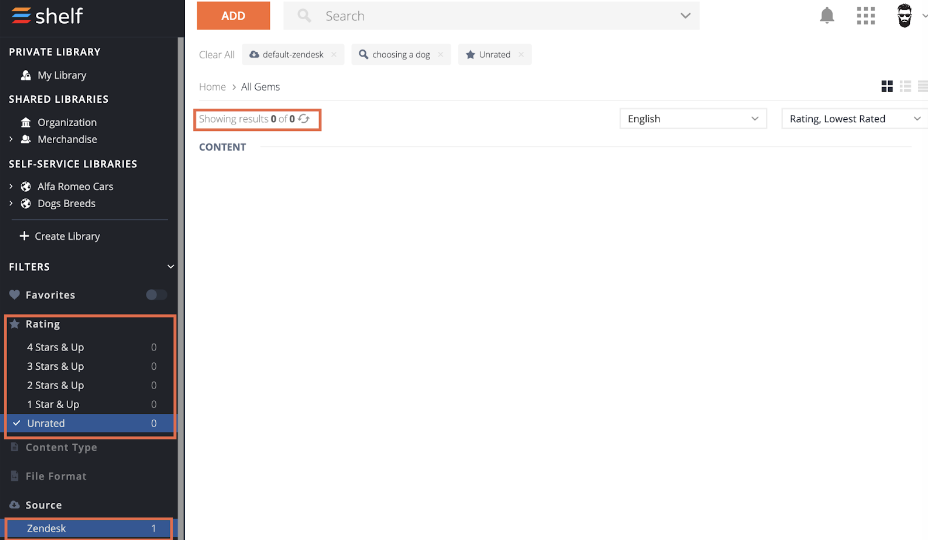Click into the Search field

[x=491, y=15]
